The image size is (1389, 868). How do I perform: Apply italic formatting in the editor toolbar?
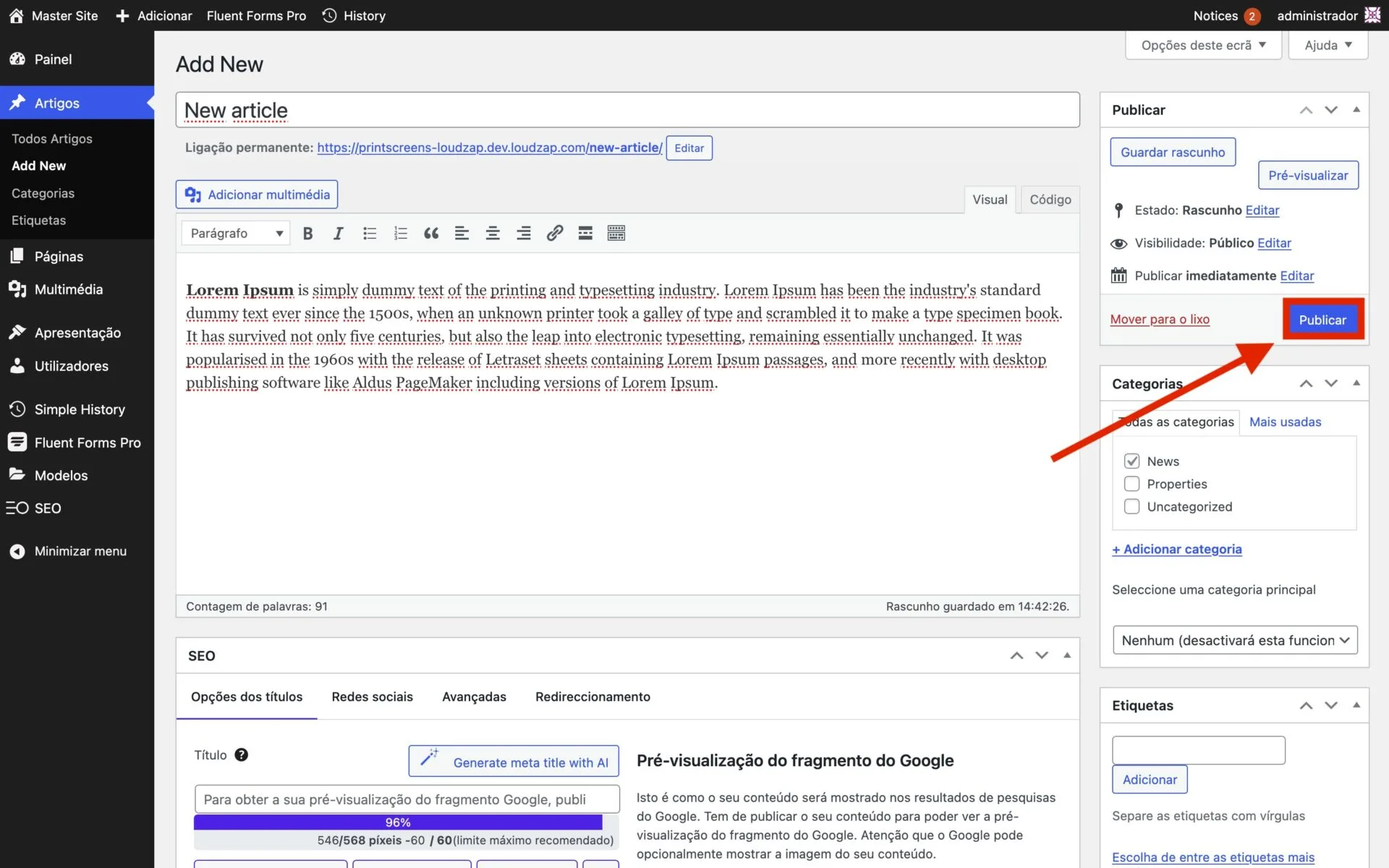(338, 233)
